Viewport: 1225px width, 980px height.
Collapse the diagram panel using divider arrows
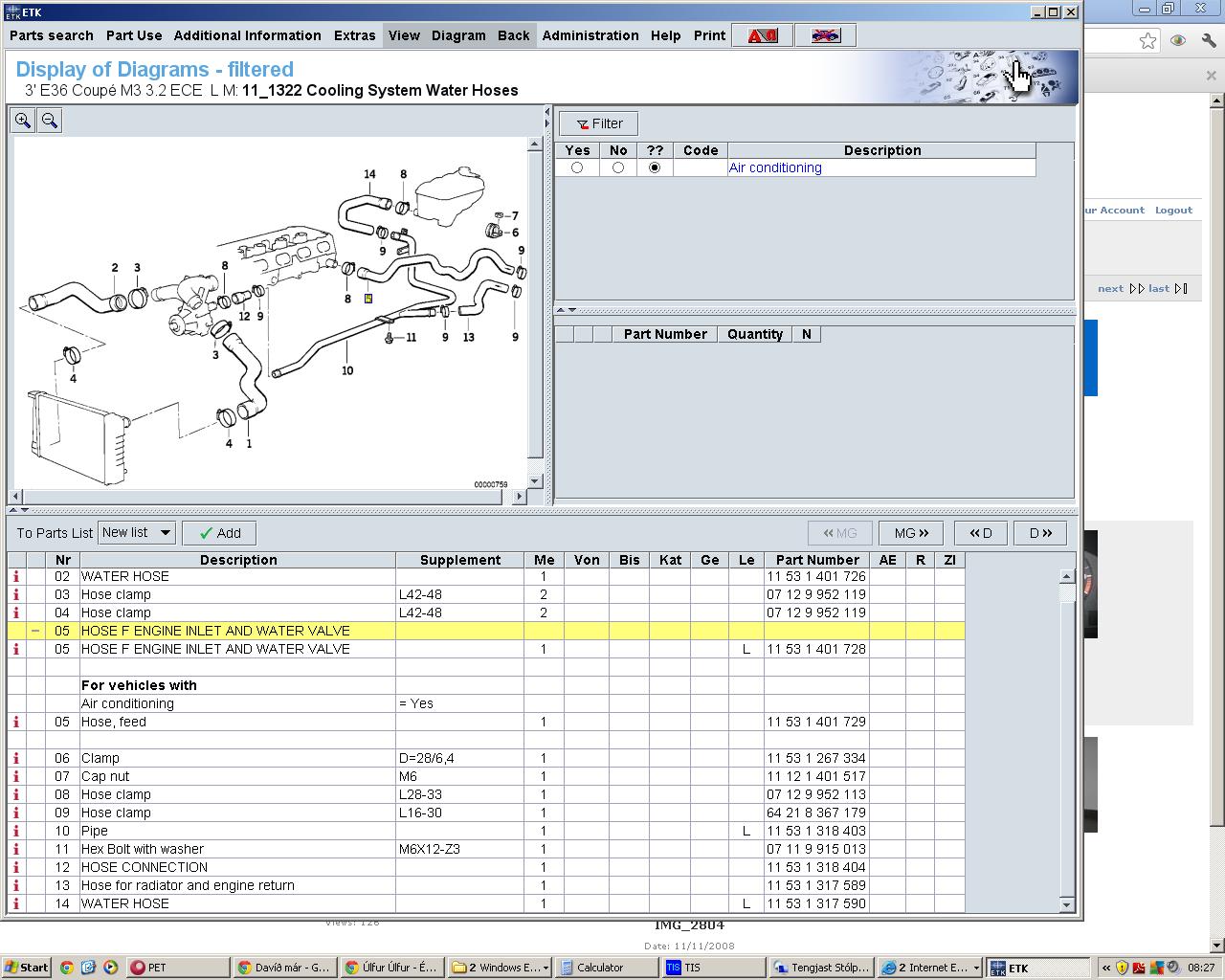click(13, 509)
